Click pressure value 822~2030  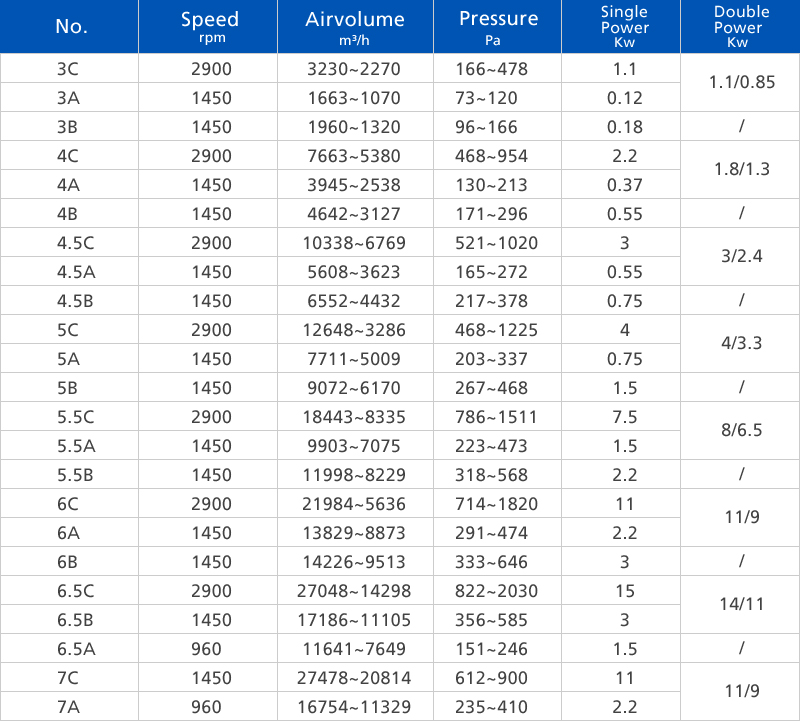pos(497,591)
